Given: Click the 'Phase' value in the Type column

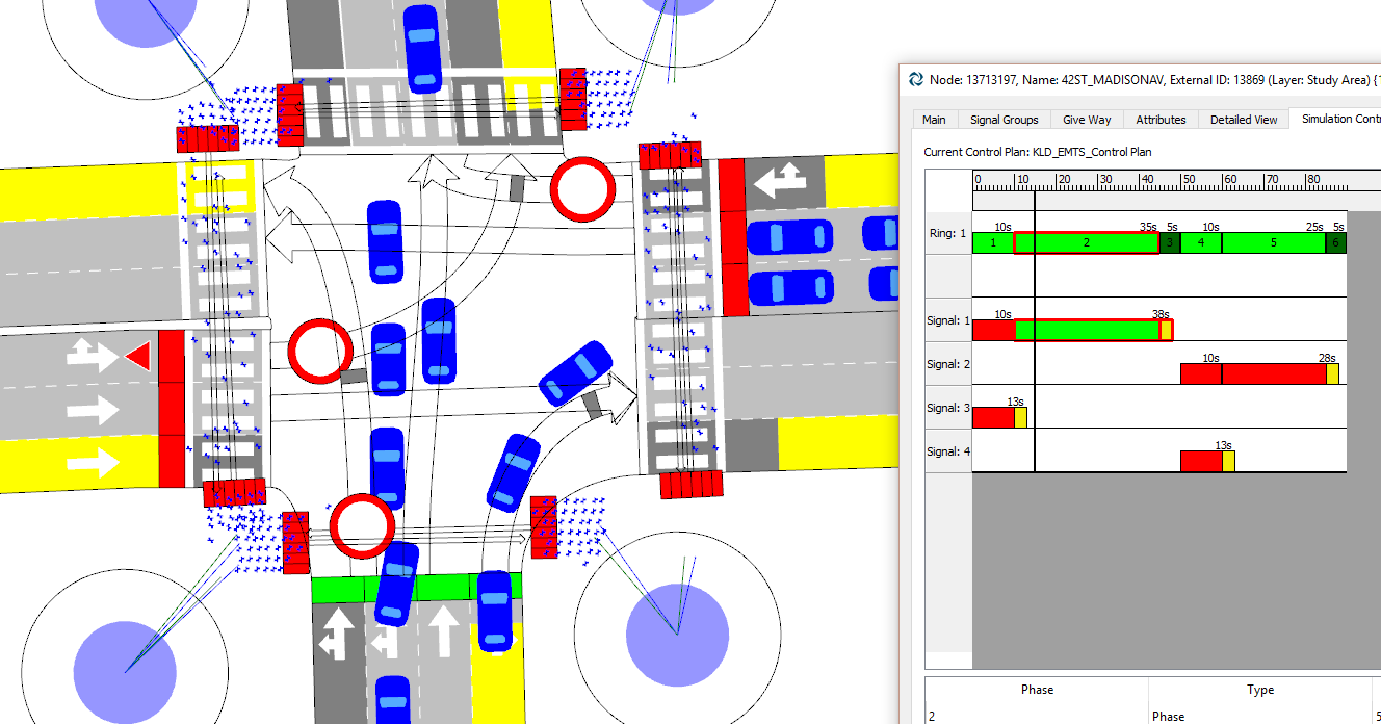Looking at the screenshot, I should coord(1260,715).
